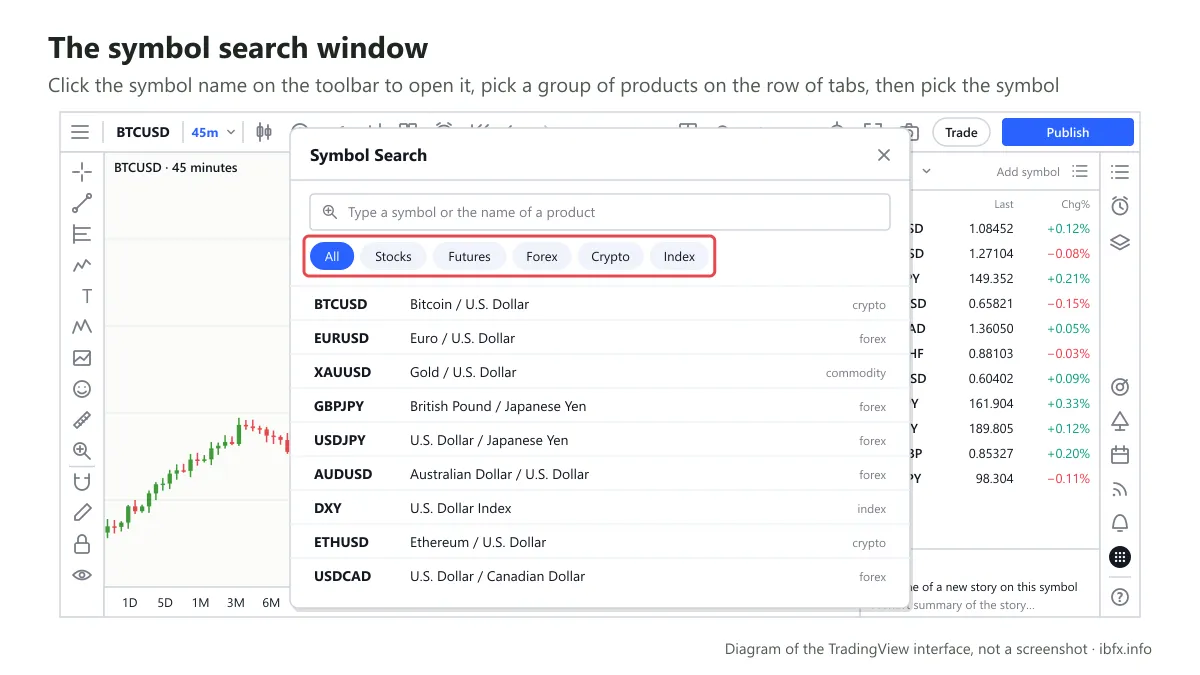Click the BTCUSD symbol on the toolbar
Viewport: 1200px width, 675px height.
(143, 132)
